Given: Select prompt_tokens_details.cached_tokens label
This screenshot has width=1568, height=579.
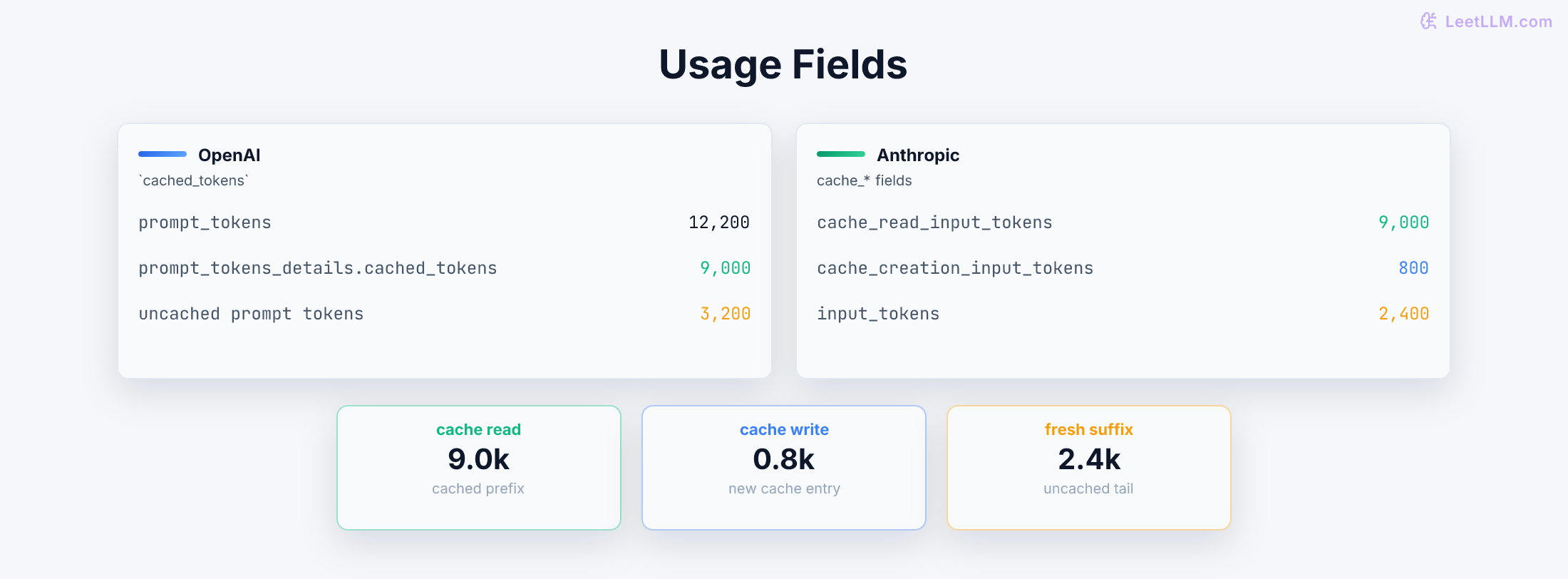Looking at the screenshot, I should point(318,268).
